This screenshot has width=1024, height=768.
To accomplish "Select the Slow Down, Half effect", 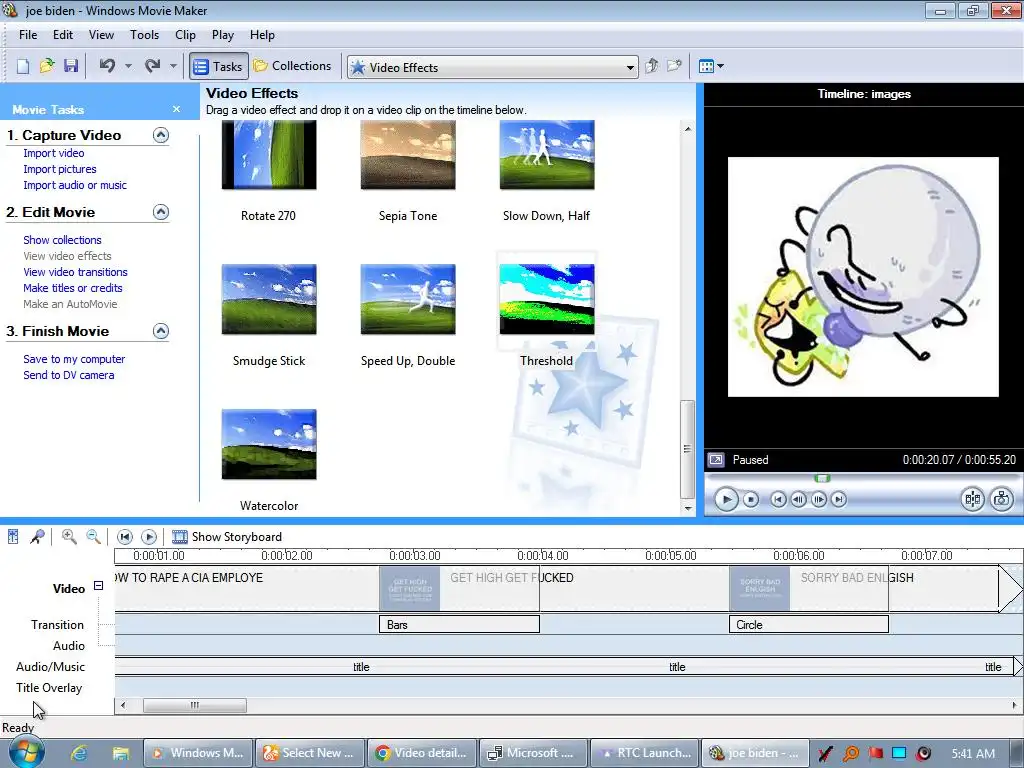I will tap(547, 155).
